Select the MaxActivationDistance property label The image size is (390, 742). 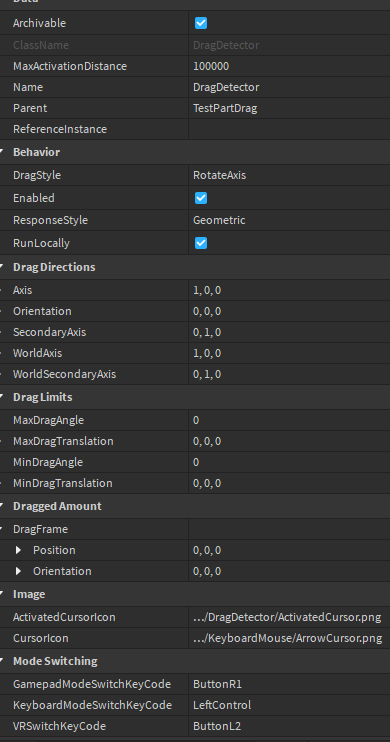(x=70, y=66)
